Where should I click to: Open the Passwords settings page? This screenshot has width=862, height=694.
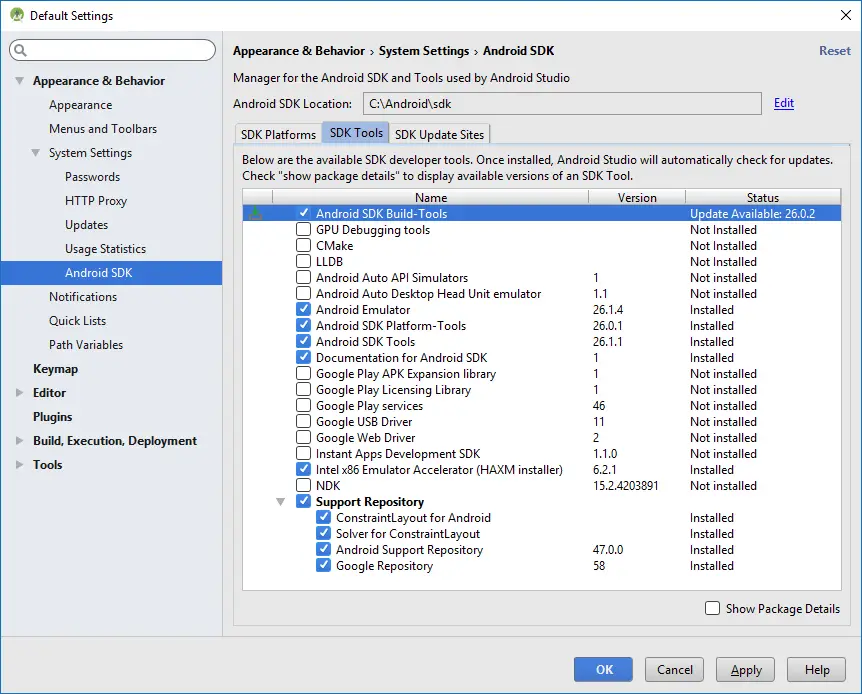click(92, 177)
